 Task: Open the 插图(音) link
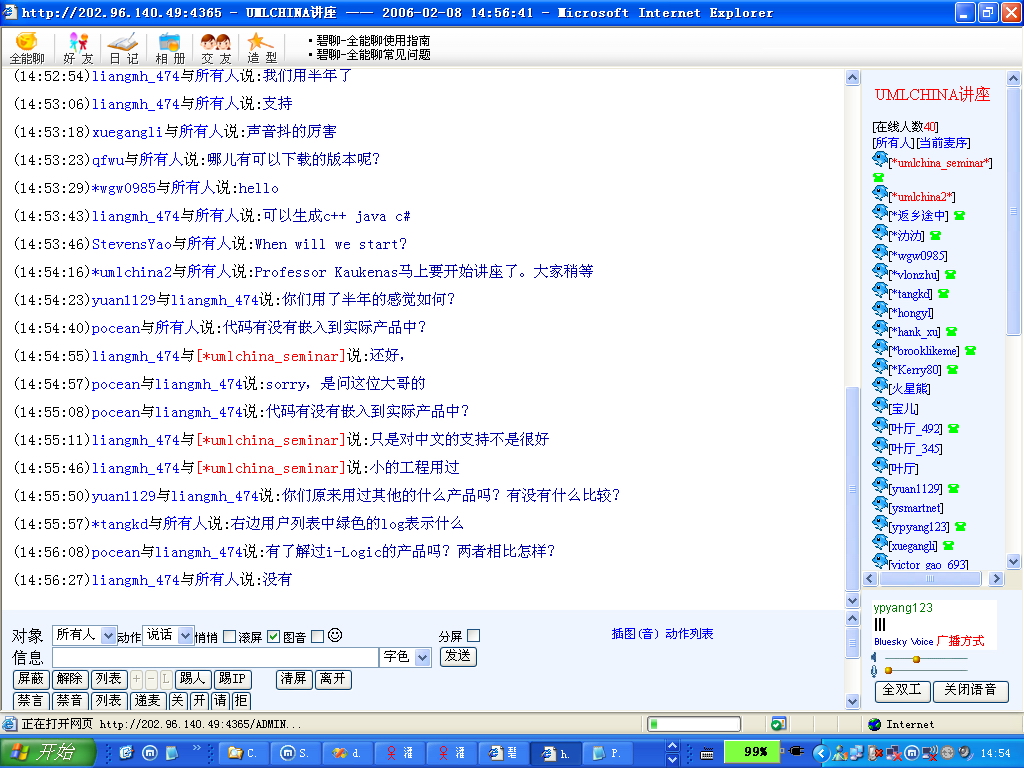tap(635, 633)
